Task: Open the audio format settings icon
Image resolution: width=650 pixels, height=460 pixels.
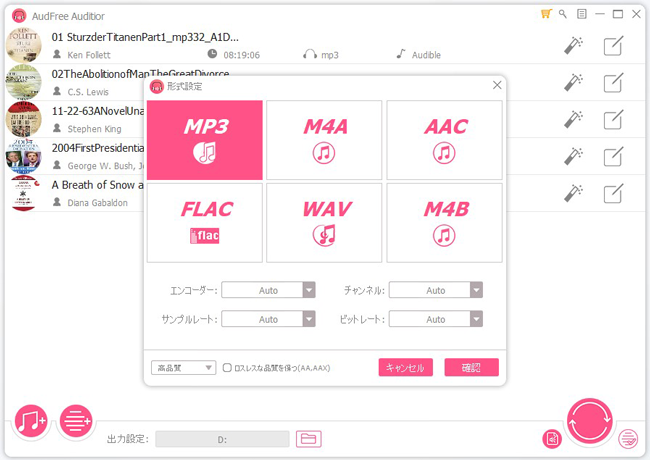Action: (552, 439)
